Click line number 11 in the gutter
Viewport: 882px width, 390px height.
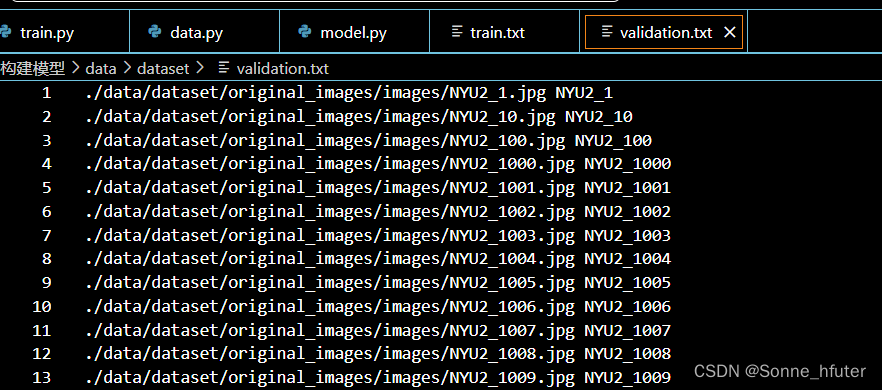[42, 330]
